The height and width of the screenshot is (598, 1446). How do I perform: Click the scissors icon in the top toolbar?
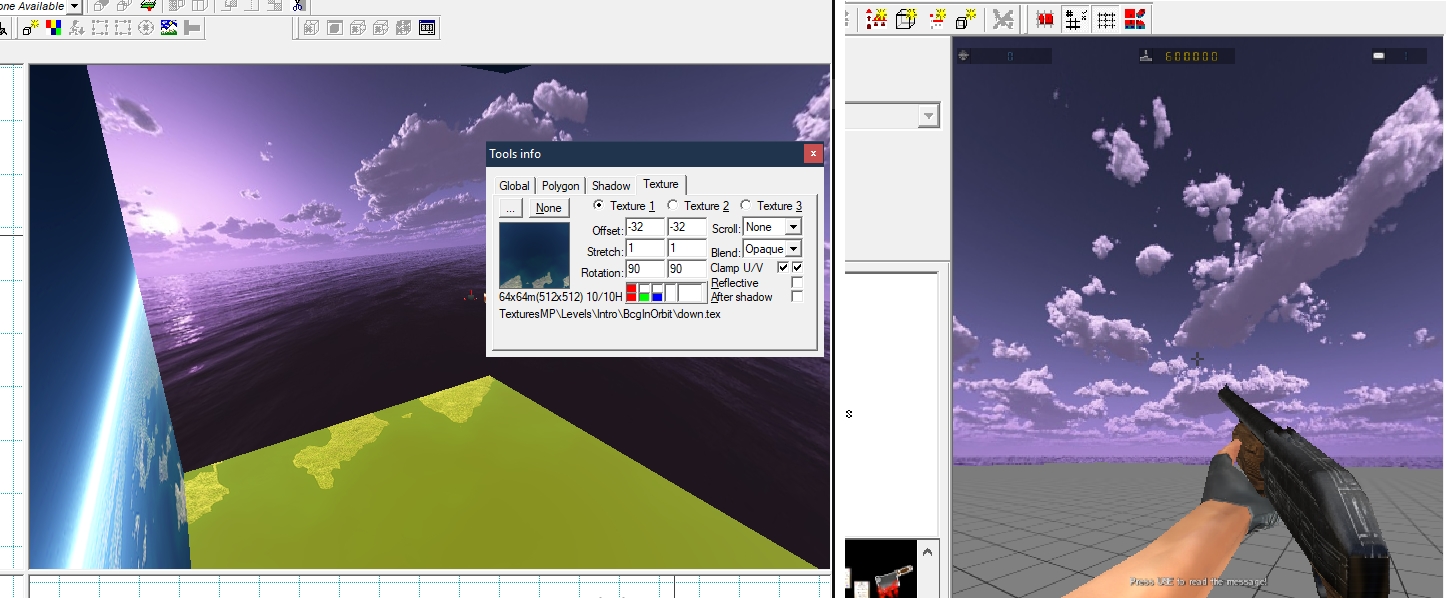tap(298, 5)
